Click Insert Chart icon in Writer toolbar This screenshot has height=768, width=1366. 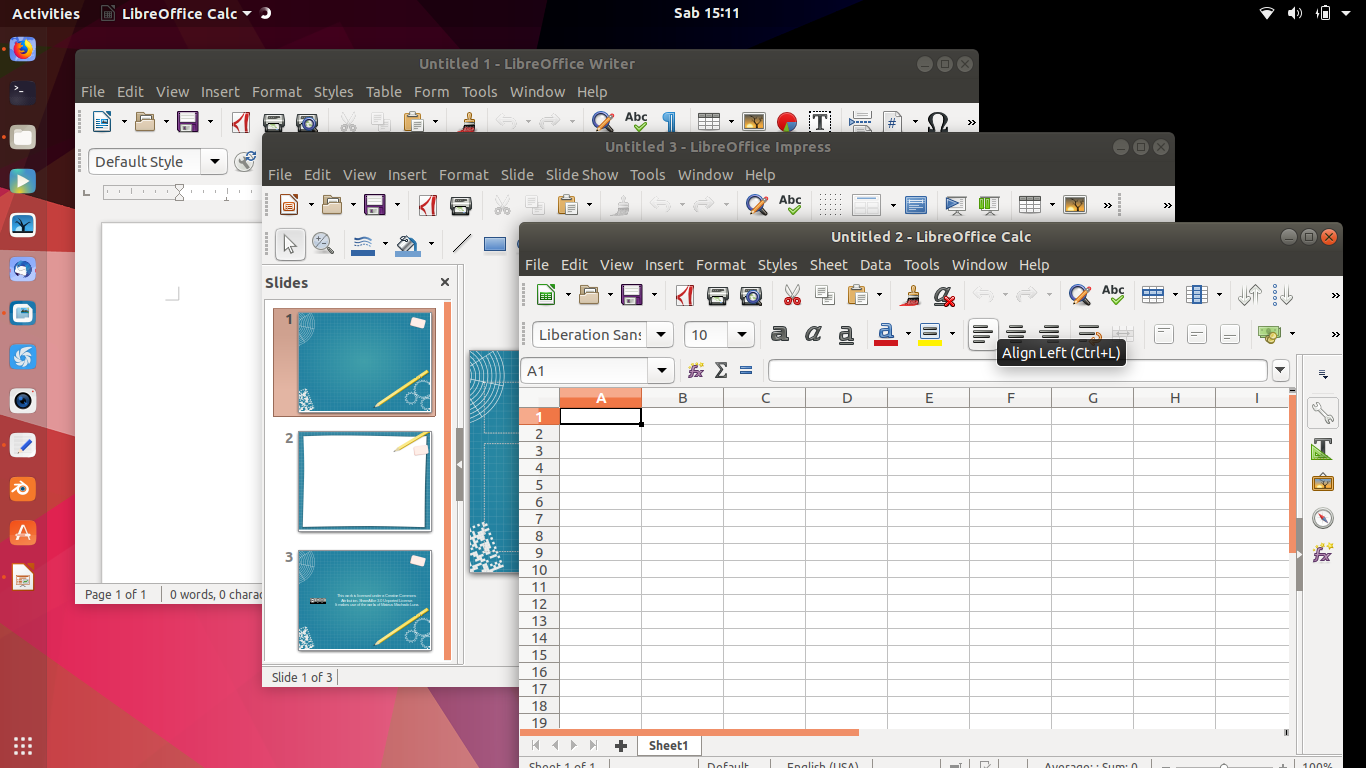point(787,122)
